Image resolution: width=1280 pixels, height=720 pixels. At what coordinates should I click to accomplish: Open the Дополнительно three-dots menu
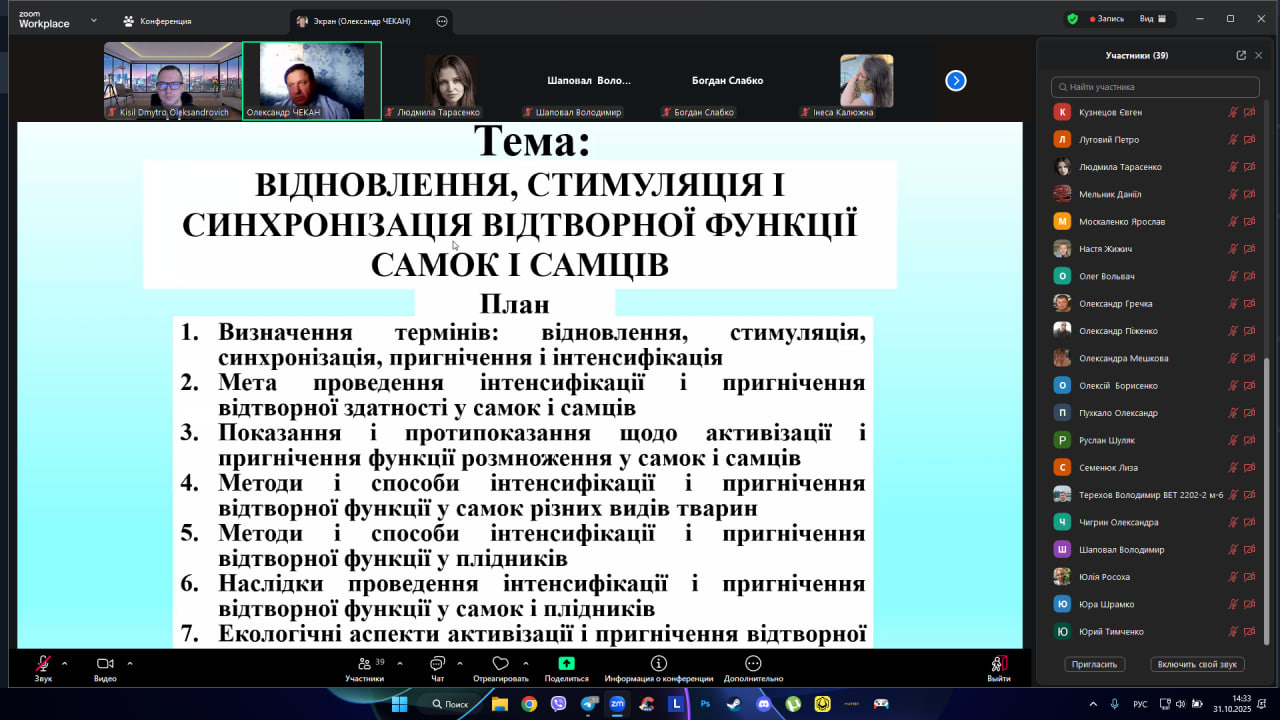click(753, 664)
